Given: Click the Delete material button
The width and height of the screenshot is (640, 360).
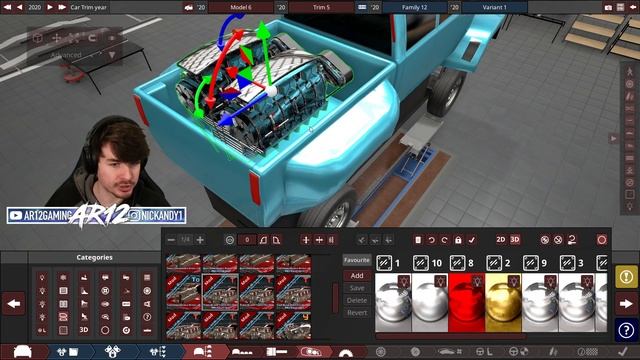Looking at the screenshot, I should point(357,300).
